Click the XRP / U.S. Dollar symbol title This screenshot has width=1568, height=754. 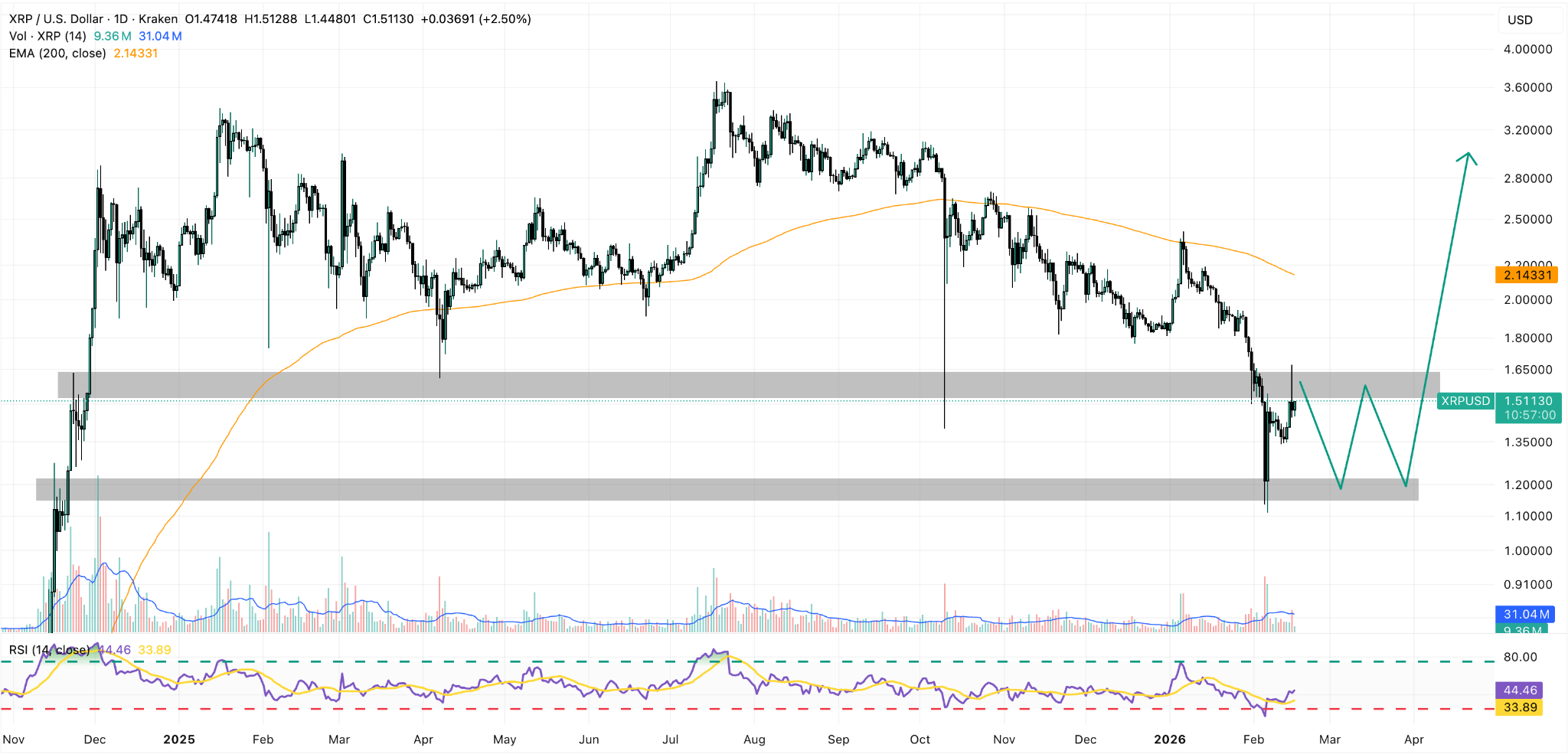pyautogui.click(x=57, y=18)
